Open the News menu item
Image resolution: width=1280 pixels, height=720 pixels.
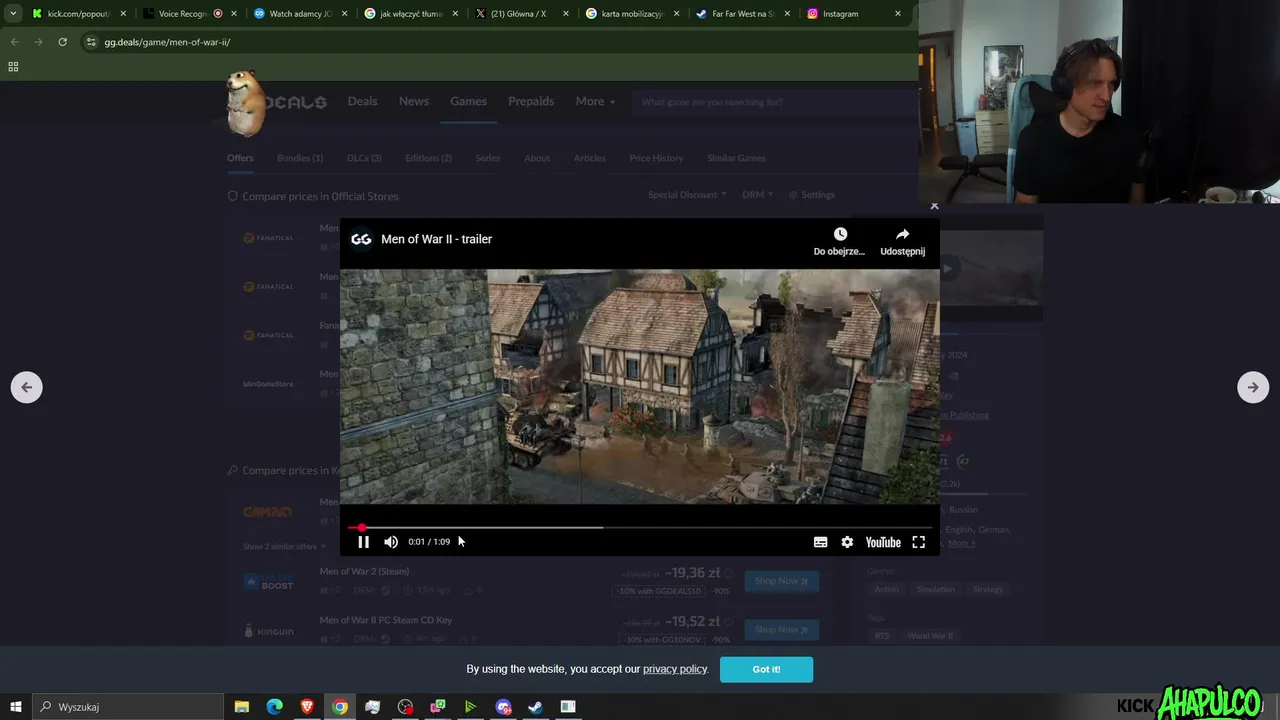(x=414, y=101)
